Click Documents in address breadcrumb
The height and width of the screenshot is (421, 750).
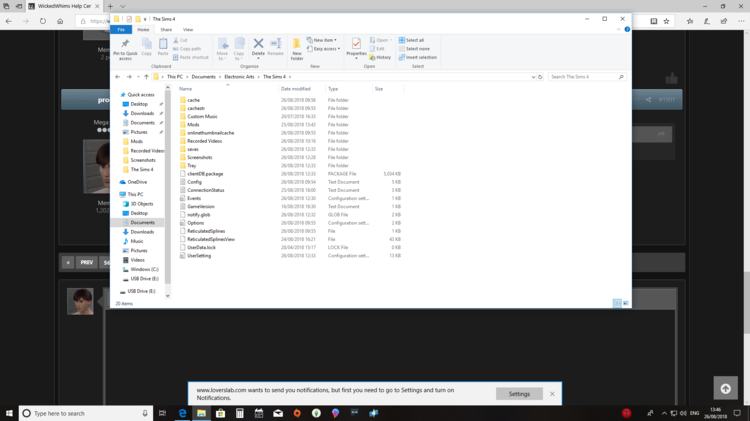point(203,77)
